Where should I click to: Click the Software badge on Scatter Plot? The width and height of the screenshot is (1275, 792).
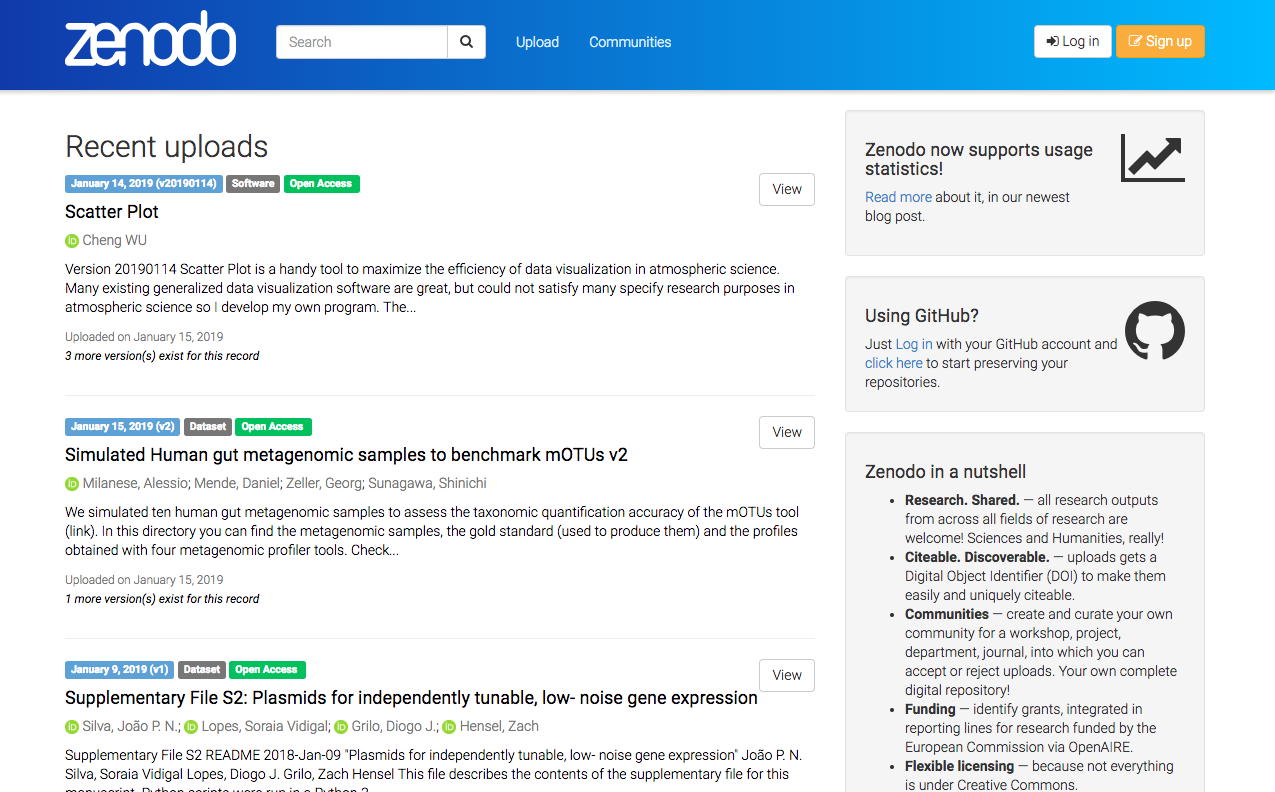pyautogui.click(x=253, y=184)
